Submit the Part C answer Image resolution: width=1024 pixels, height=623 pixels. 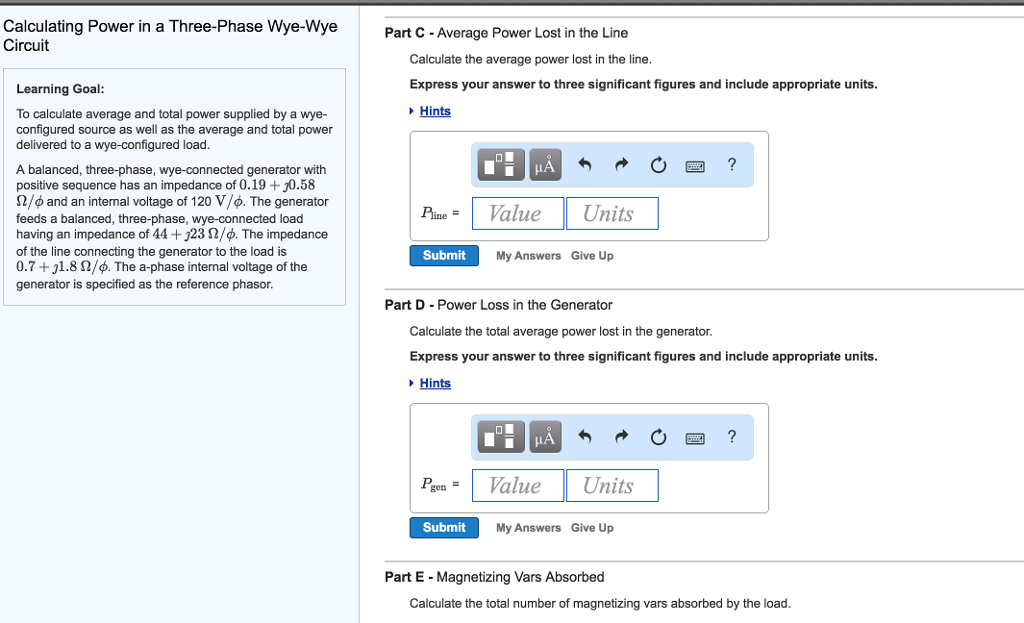pos(443,255)
